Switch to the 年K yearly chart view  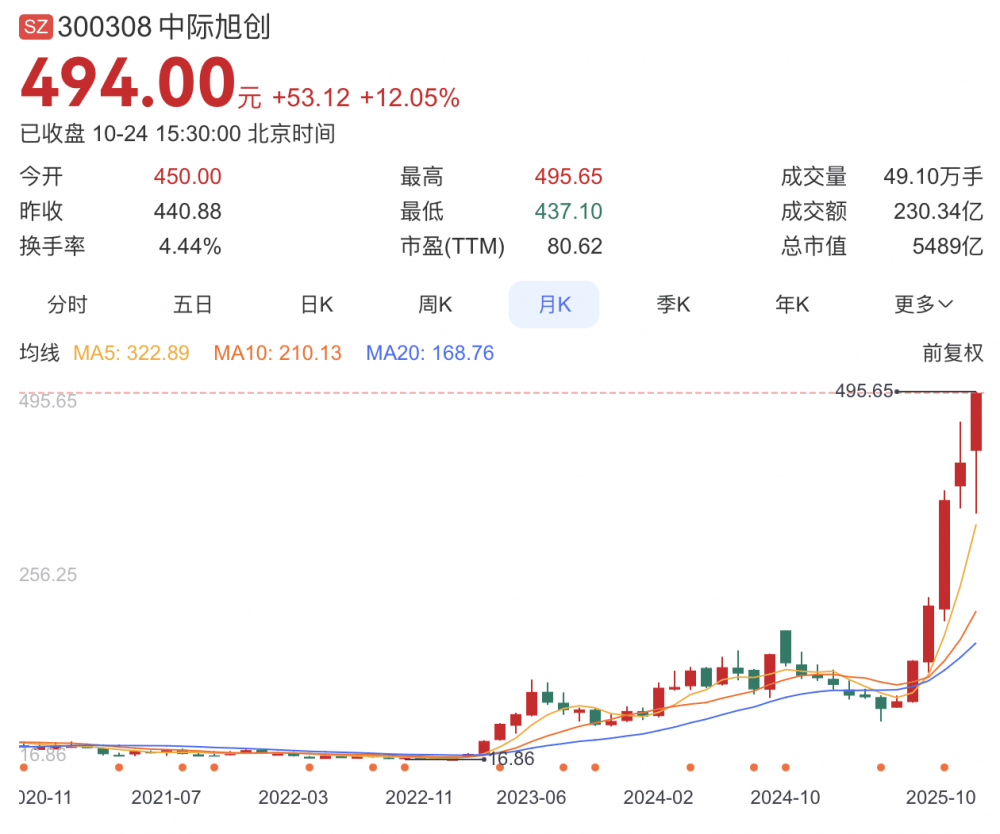coord(791,304)
